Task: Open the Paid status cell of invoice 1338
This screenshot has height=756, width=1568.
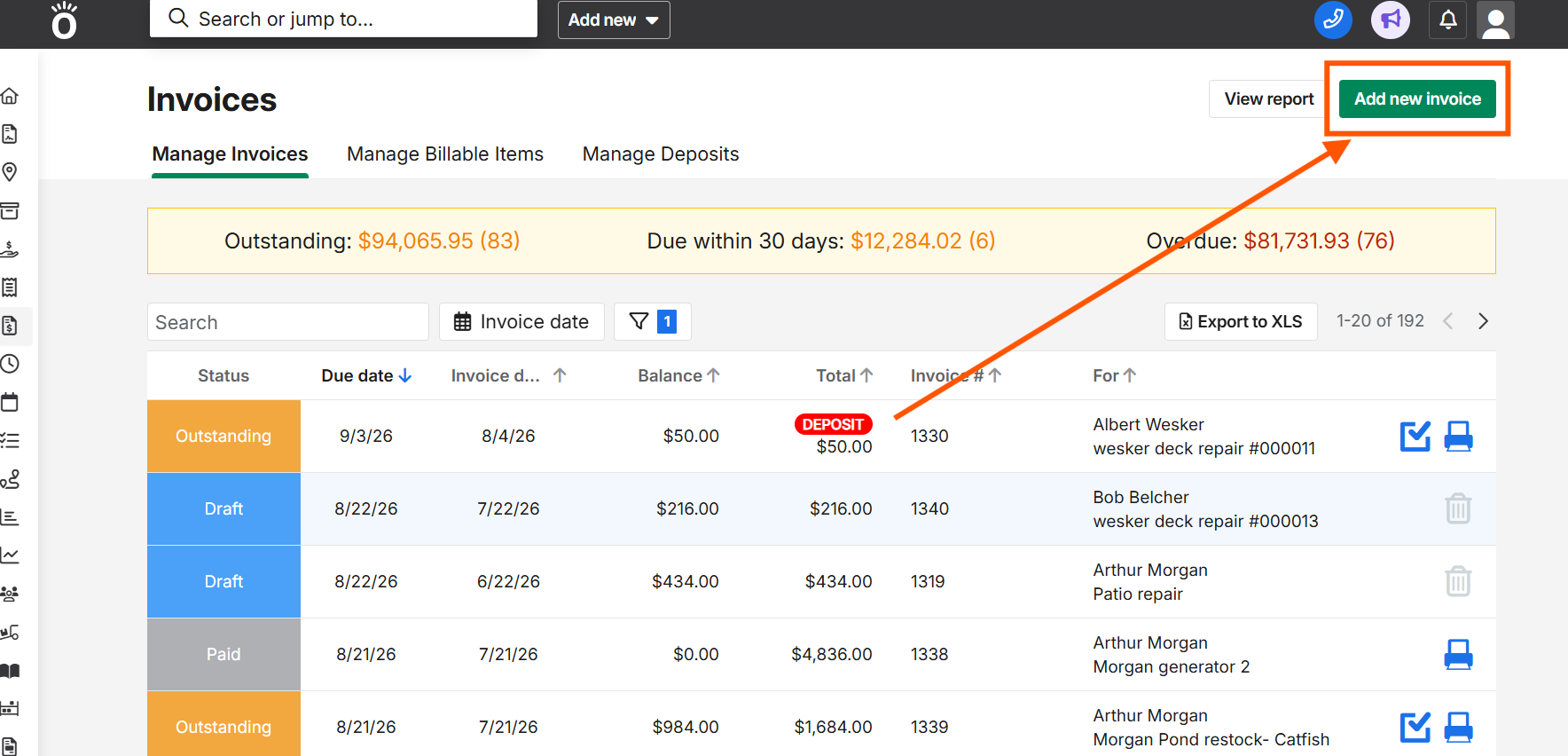Action: point(223,654)
